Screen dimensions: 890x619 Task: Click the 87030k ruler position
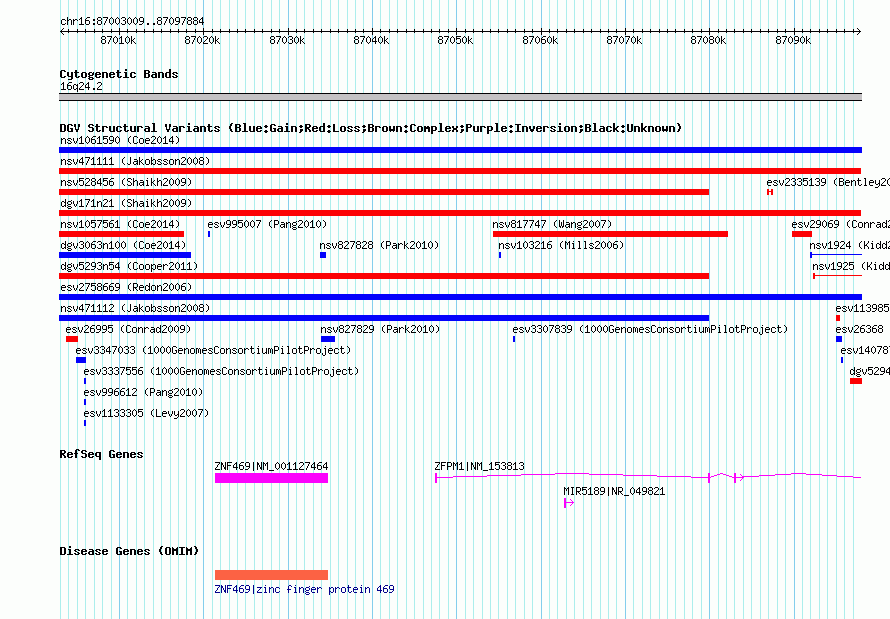287,40
